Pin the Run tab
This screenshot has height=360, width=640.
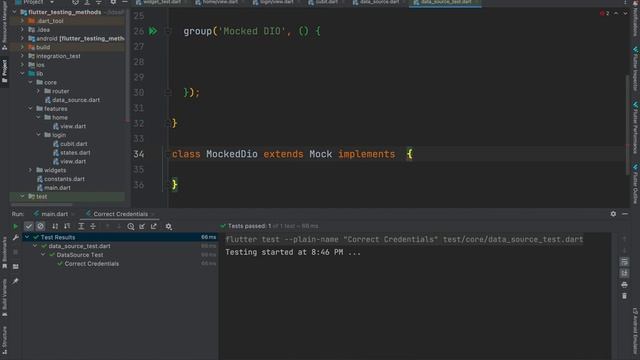point(16,281)
